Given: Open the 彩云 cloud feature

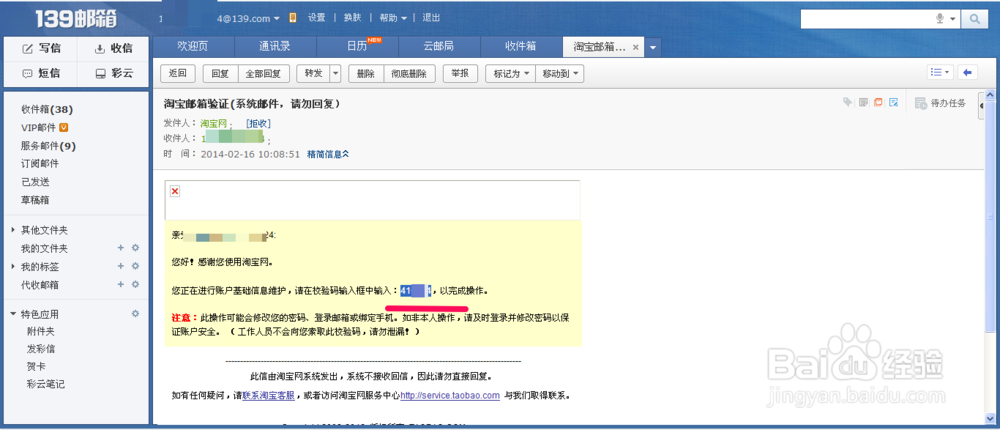Looking at the screenshot, I should coord(113,73).
